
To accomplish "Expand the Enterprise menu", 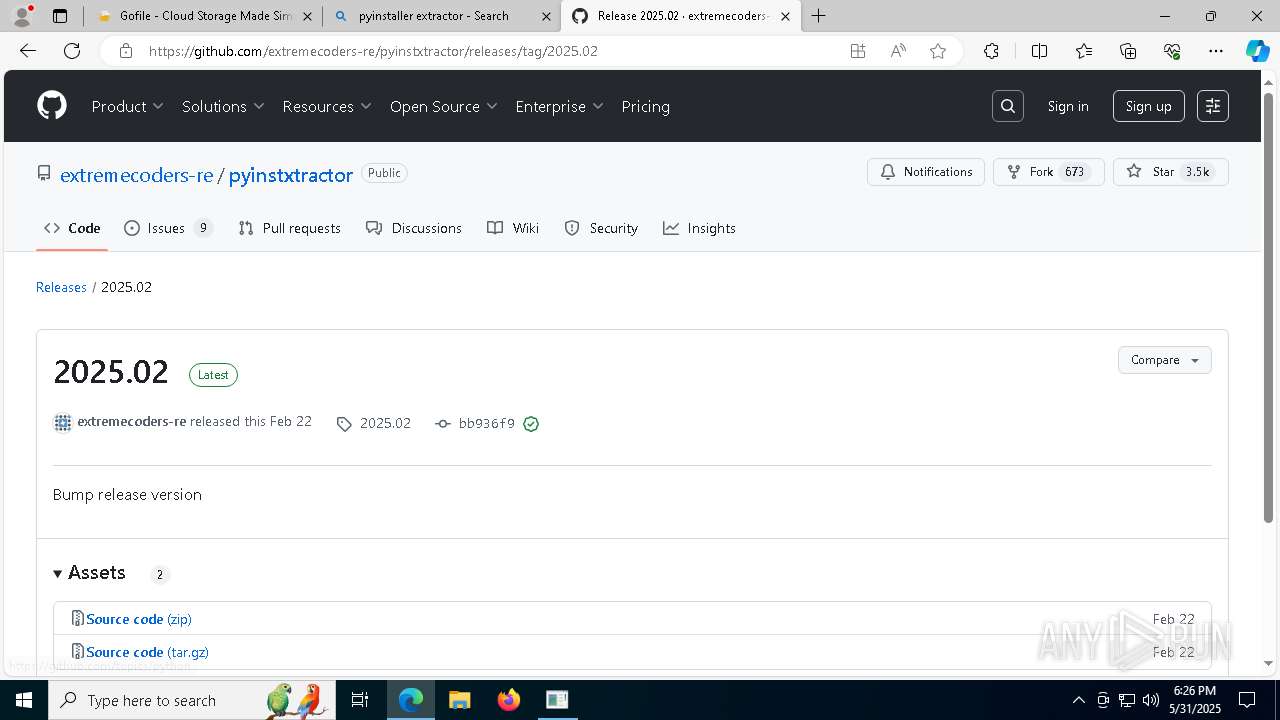I will (560, 106).
